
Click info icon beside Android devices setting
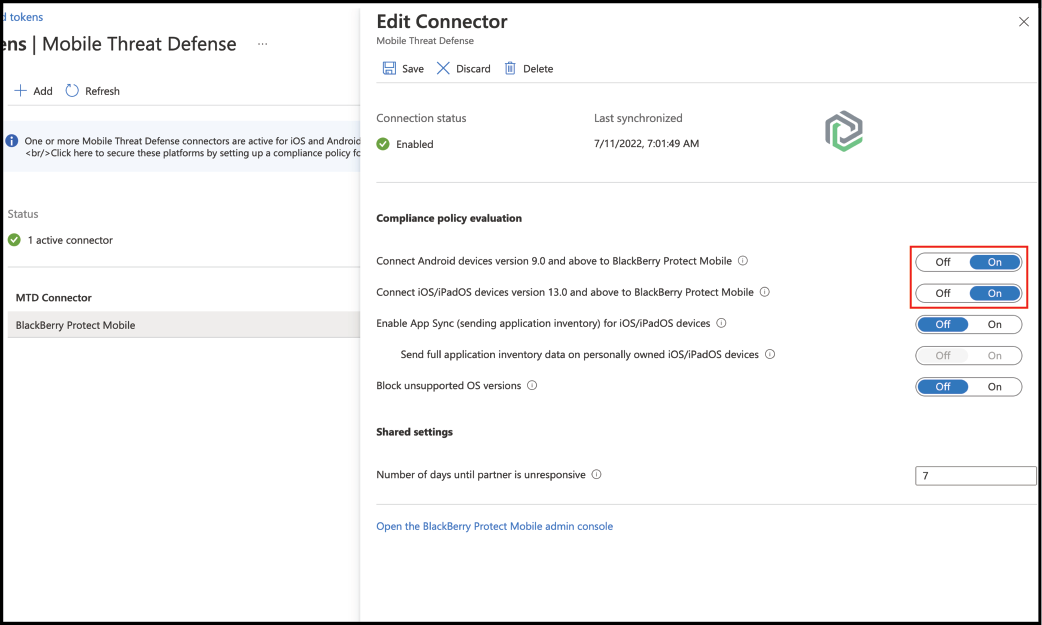743,261
